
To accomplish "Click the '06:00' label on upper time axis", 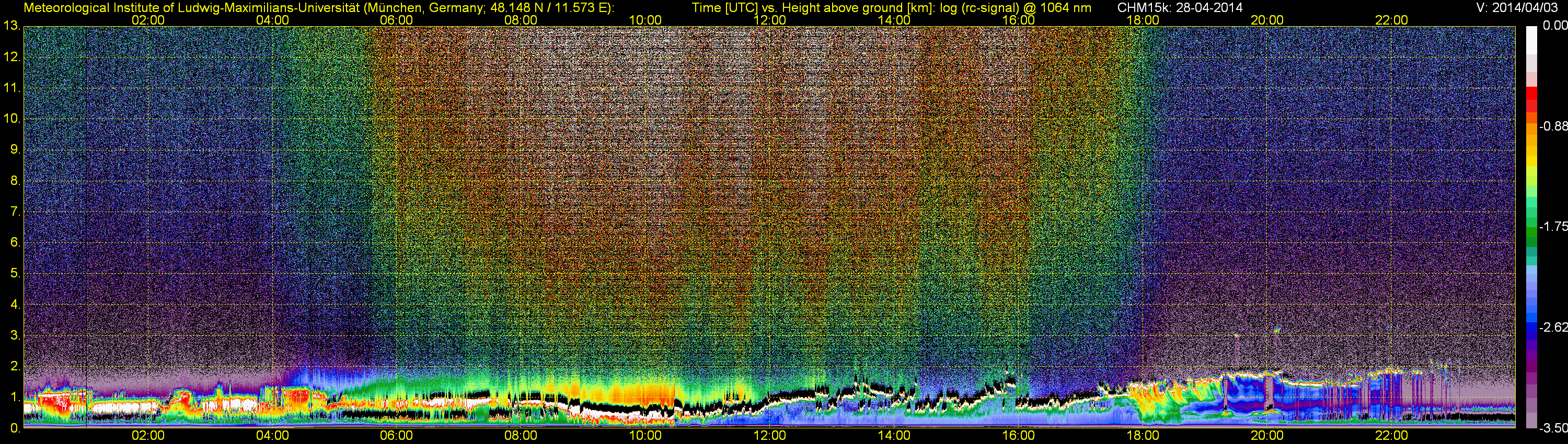I will 396,20.
